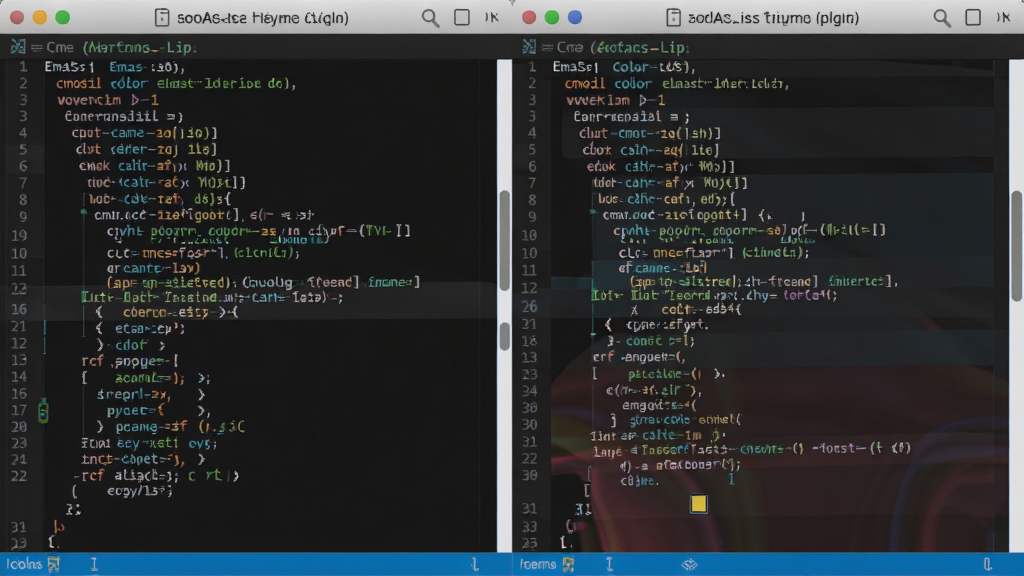Close the right editor window
Image resolution: width=1024 pixels, height=576 pixels.
coord(529,17)
